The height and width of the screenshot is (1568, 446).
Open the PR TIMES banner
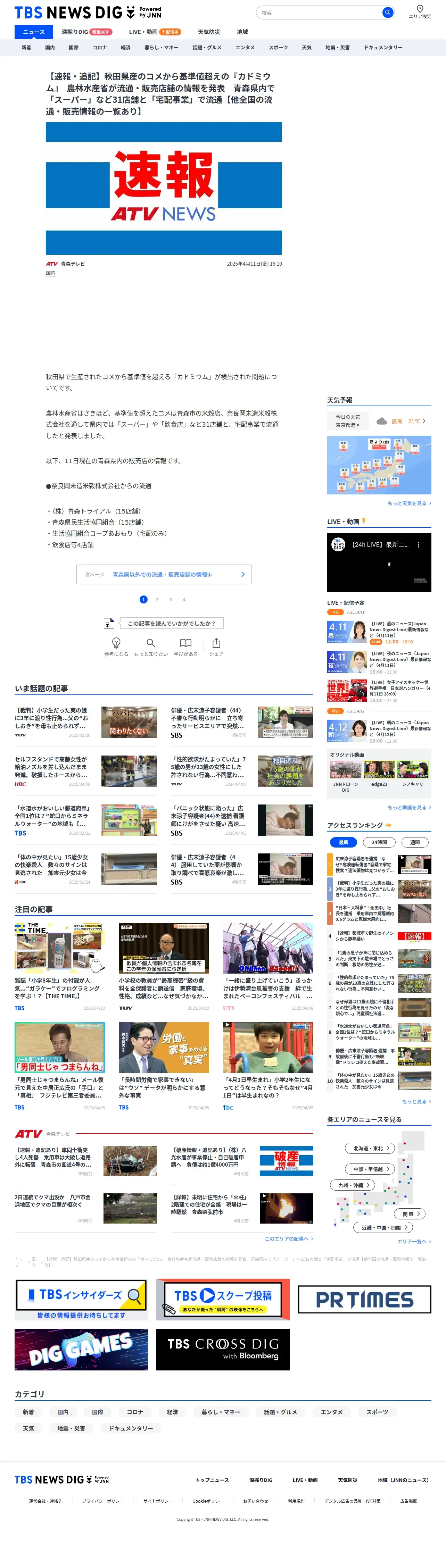point(364,1299)
